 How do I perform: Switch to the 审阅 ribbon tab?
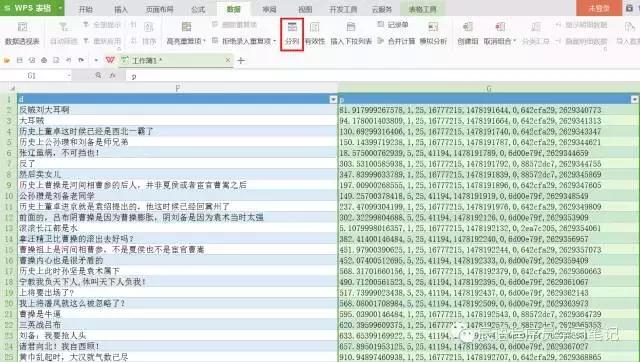tap(269, 9)
